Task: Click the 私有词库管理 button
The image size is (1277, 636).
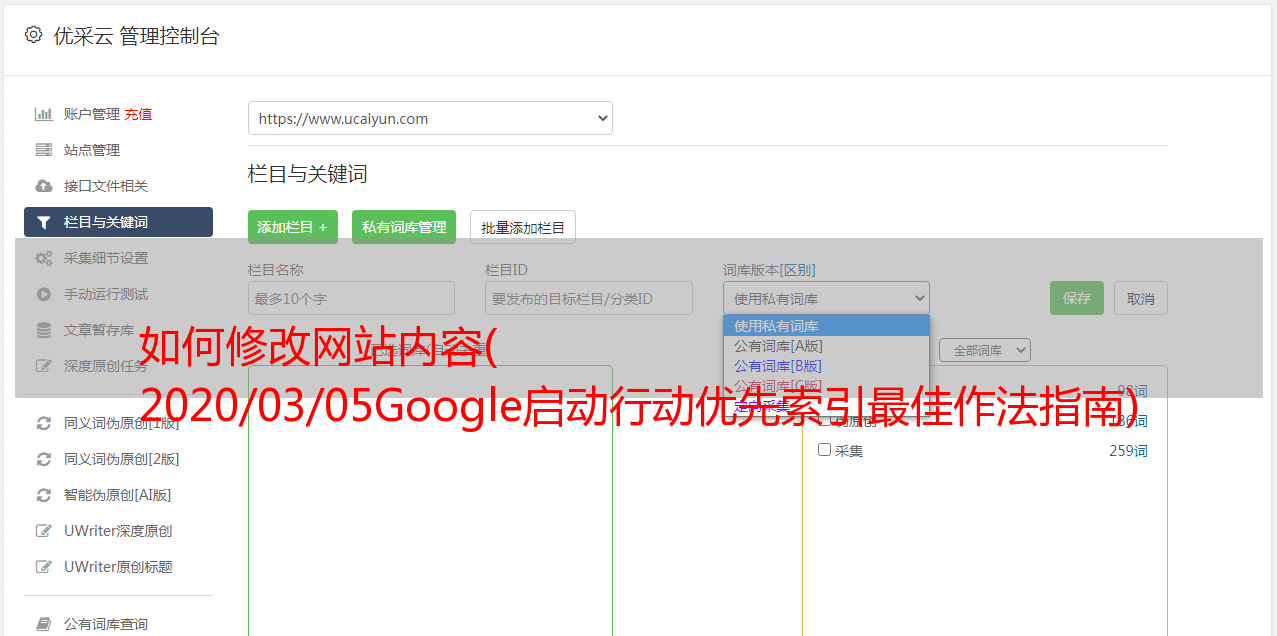Action: coord(404,227)
